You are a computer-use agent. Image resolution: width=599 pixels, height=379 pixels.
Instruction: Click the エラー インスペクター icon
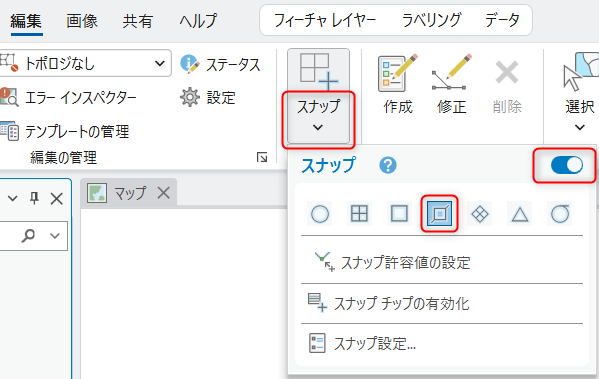pos(9,97)
